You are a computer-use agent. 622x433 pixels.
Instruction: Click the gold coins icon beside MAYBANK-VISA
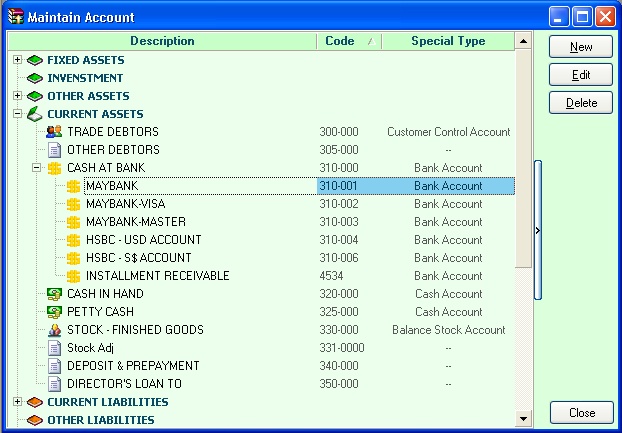point(73,204)
